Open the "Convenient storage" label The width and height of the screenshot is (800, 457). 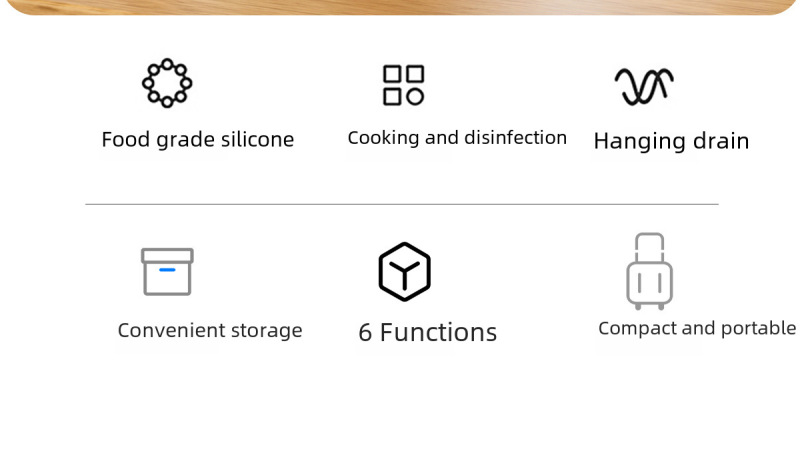click(210, 331)
